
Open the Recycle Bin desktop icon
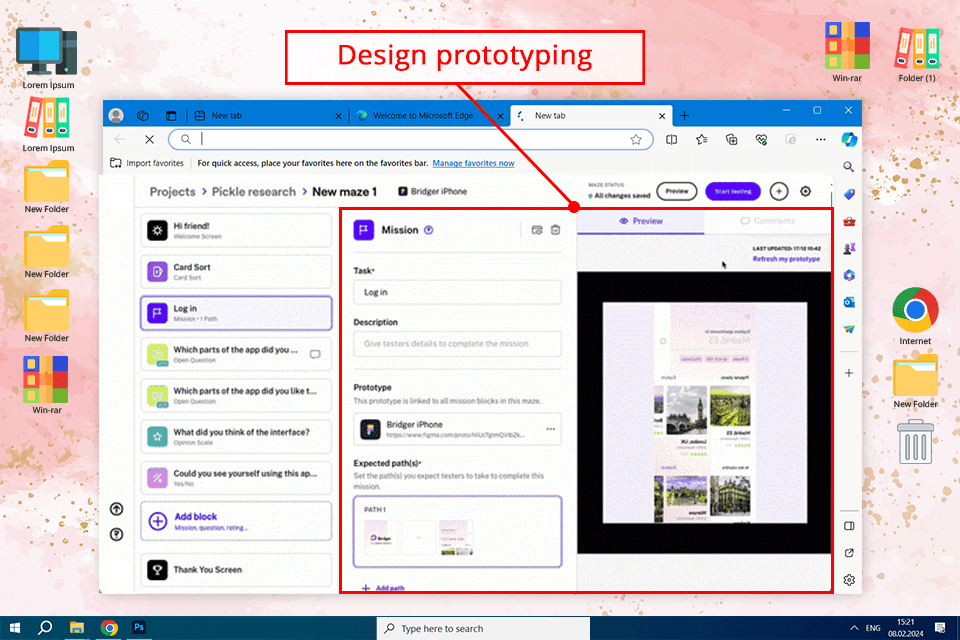(x=915, y=442)
